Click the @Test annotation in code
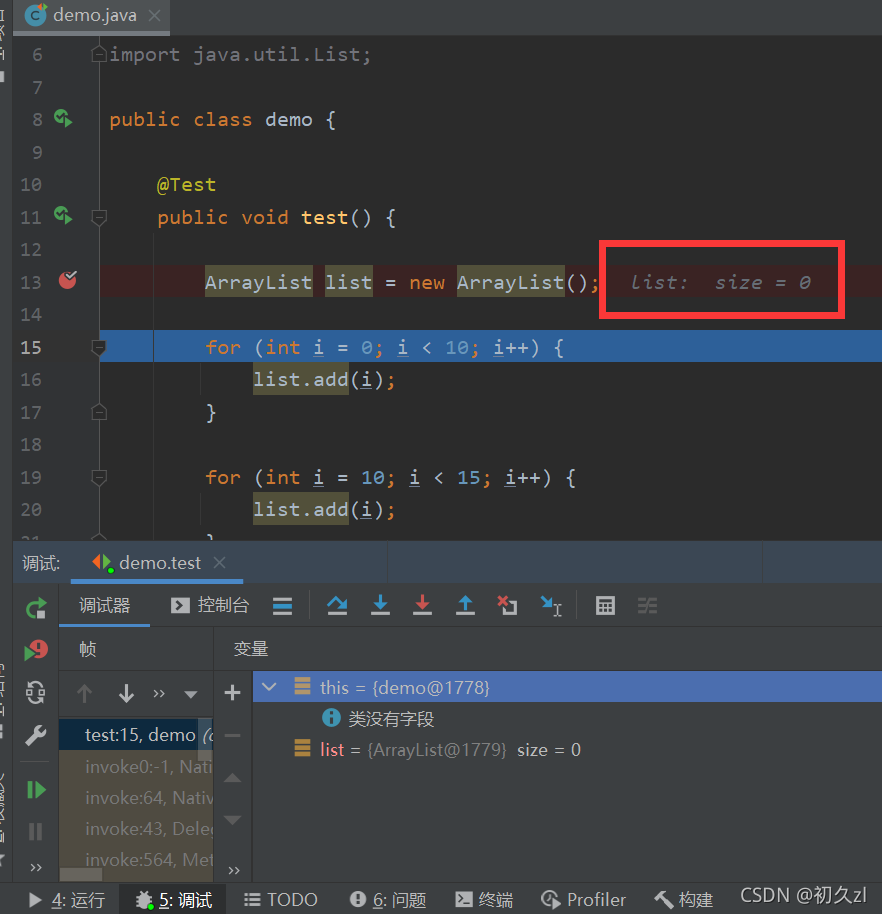The image size is (882, 914). coord(187,185)
